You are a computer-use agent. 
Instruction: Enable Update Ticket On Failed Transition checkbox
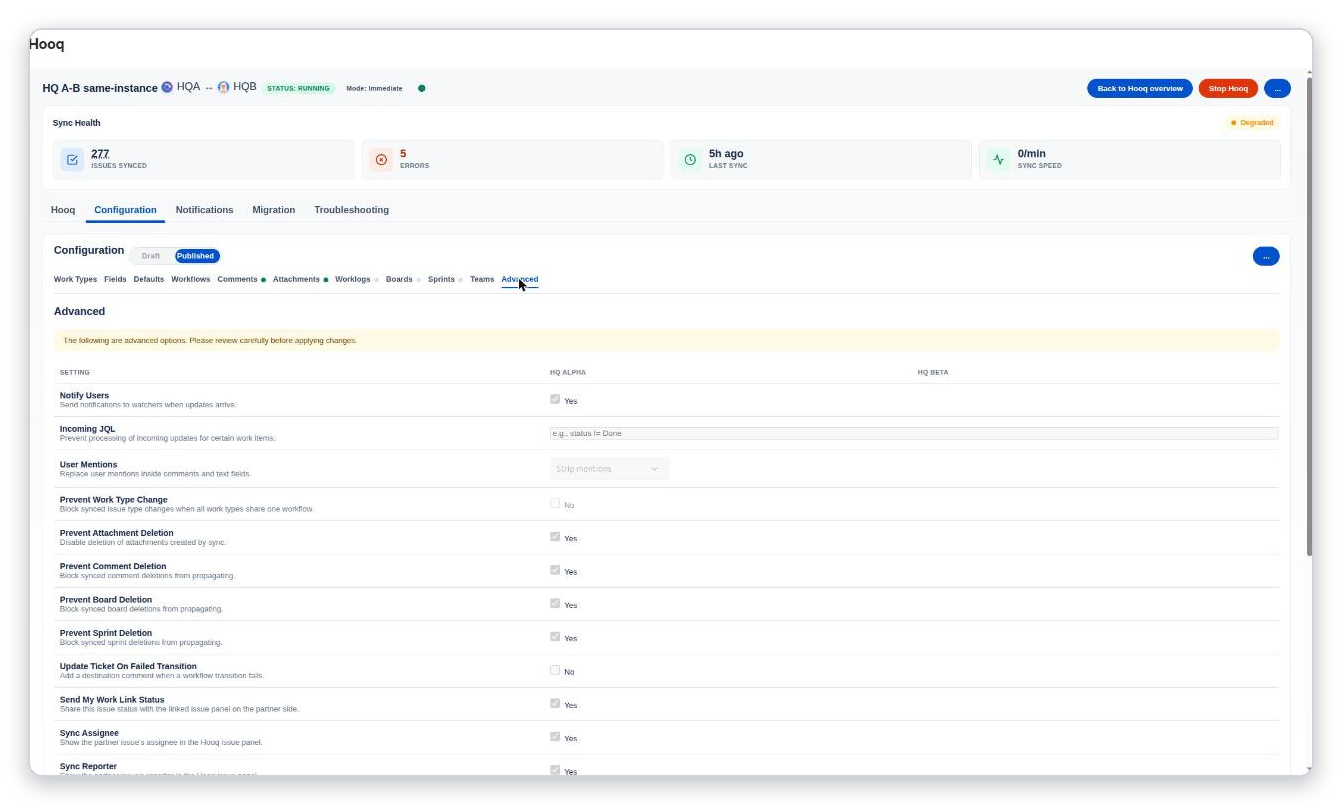(555, 670)
